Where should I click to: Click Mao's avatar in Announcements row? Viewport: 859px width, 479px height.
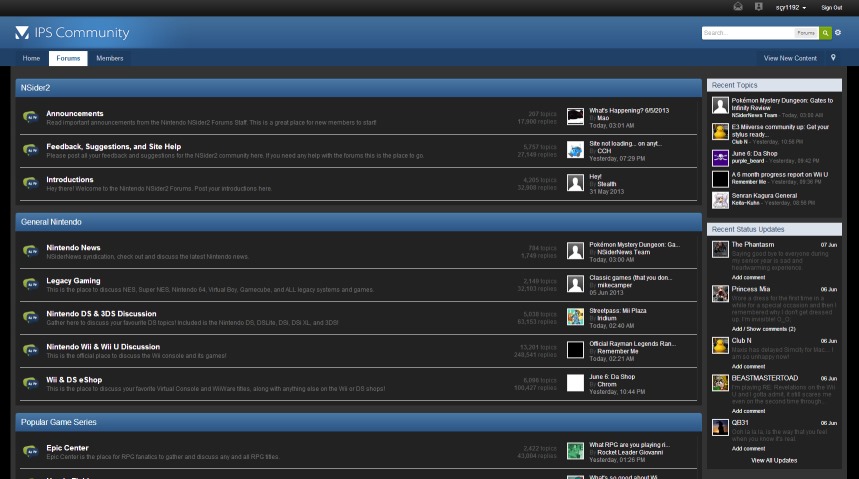click(575, 117)
